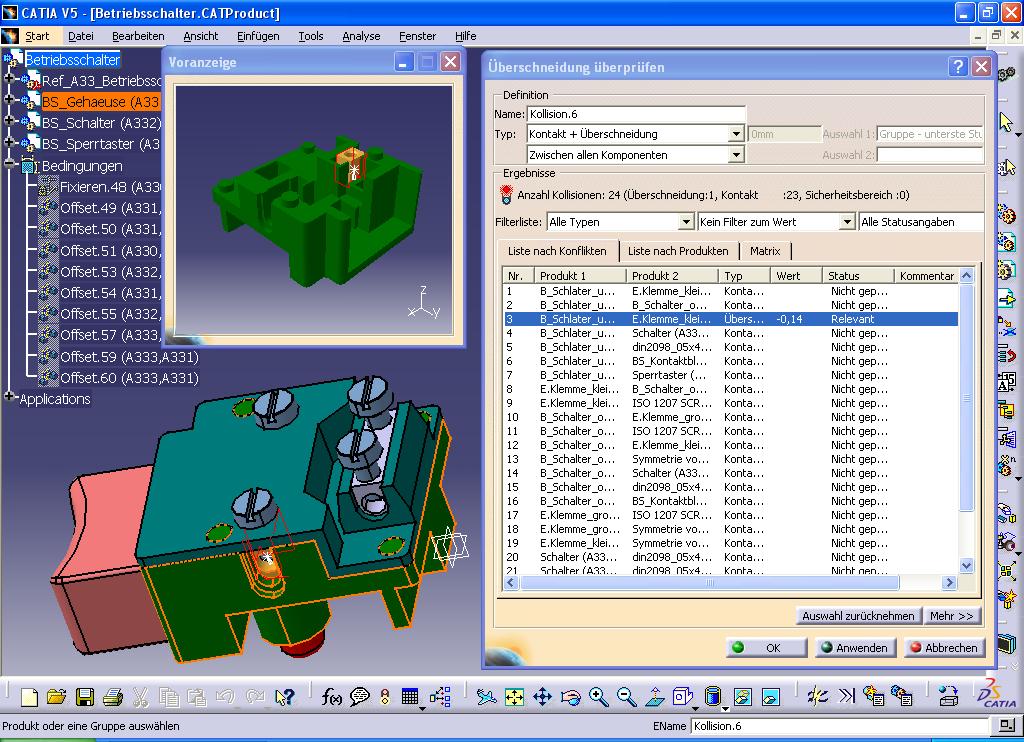
Task: Click the results list scroll down arrow
Action: click(967, 566)
